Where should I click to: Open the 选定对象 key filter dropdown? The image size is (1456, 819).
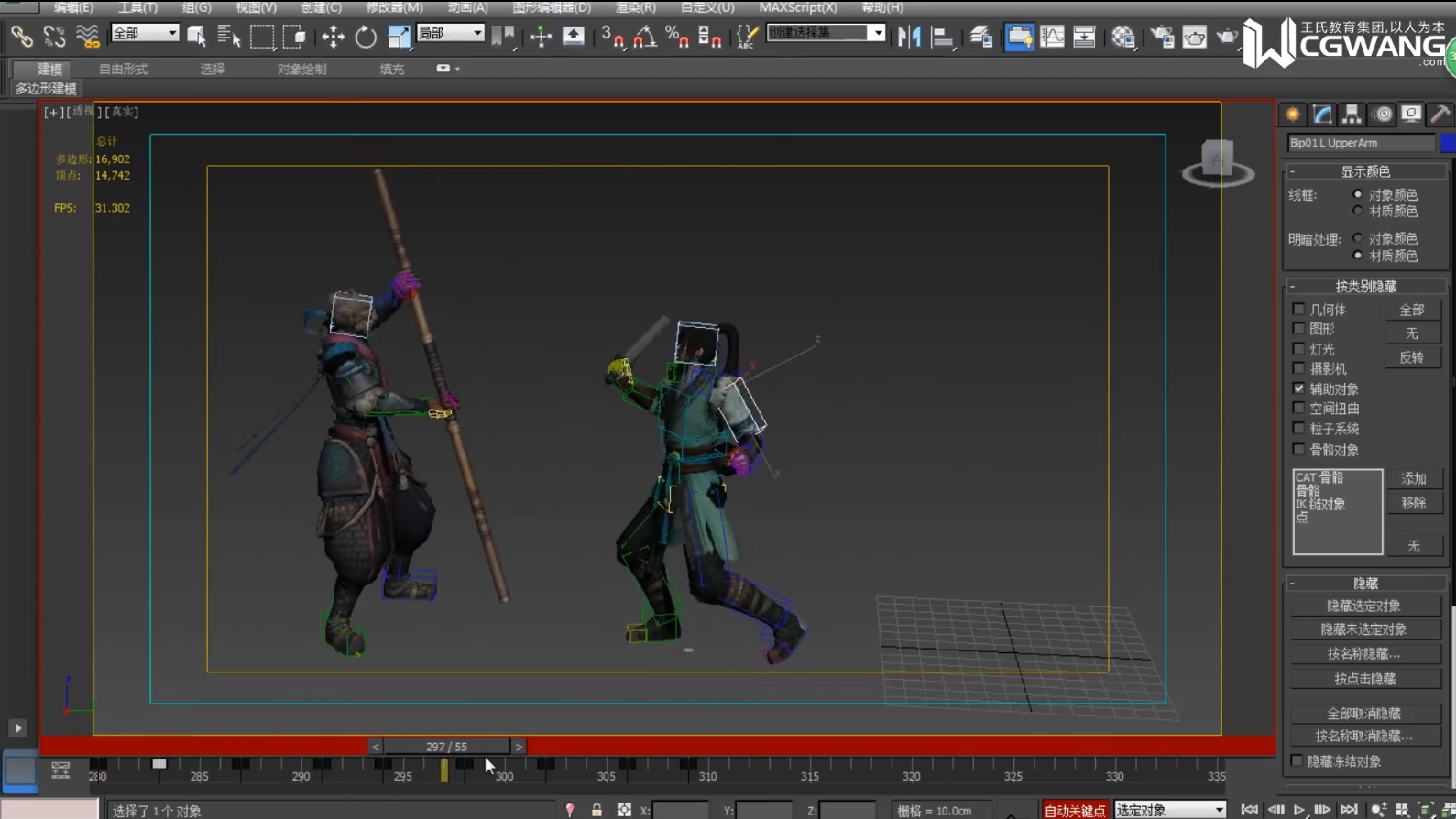pyautogui.click(x=1170, y=810)
